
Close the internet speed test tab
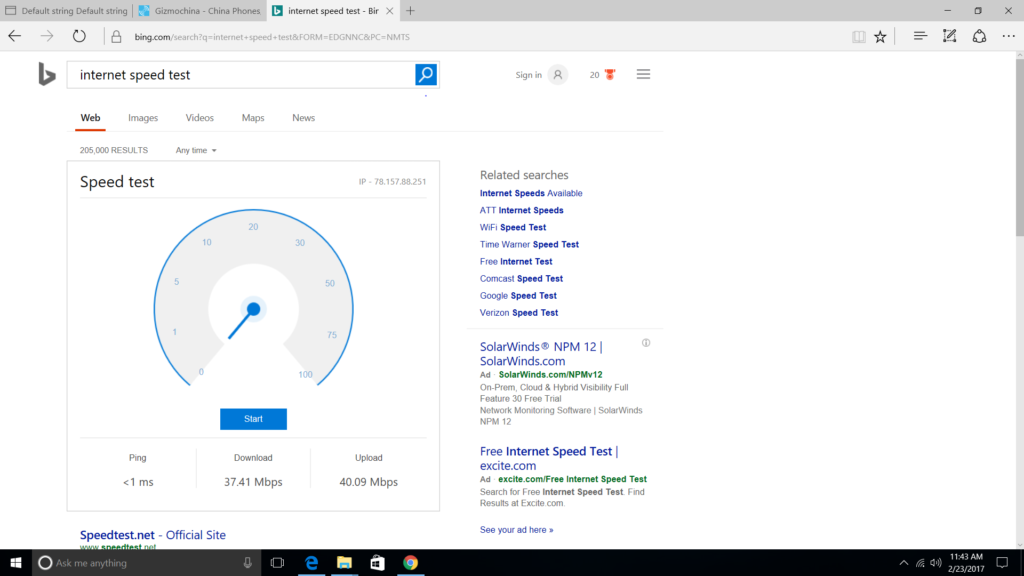[x=389, y=11]
